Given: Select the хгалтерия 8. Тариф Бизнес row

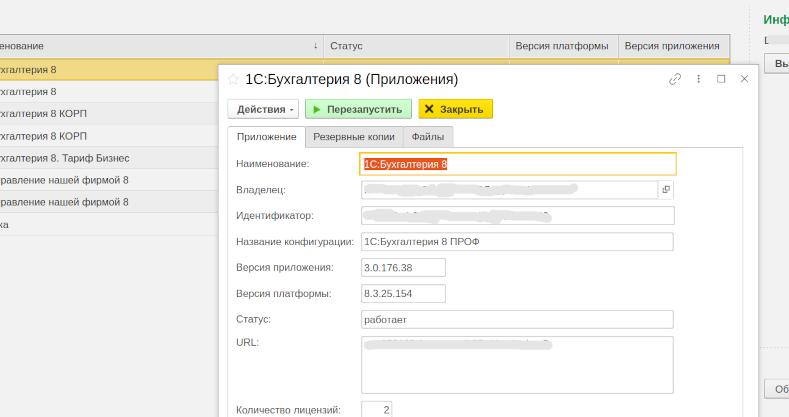Looking at the screenshot, I should click(x=109, y=158).
